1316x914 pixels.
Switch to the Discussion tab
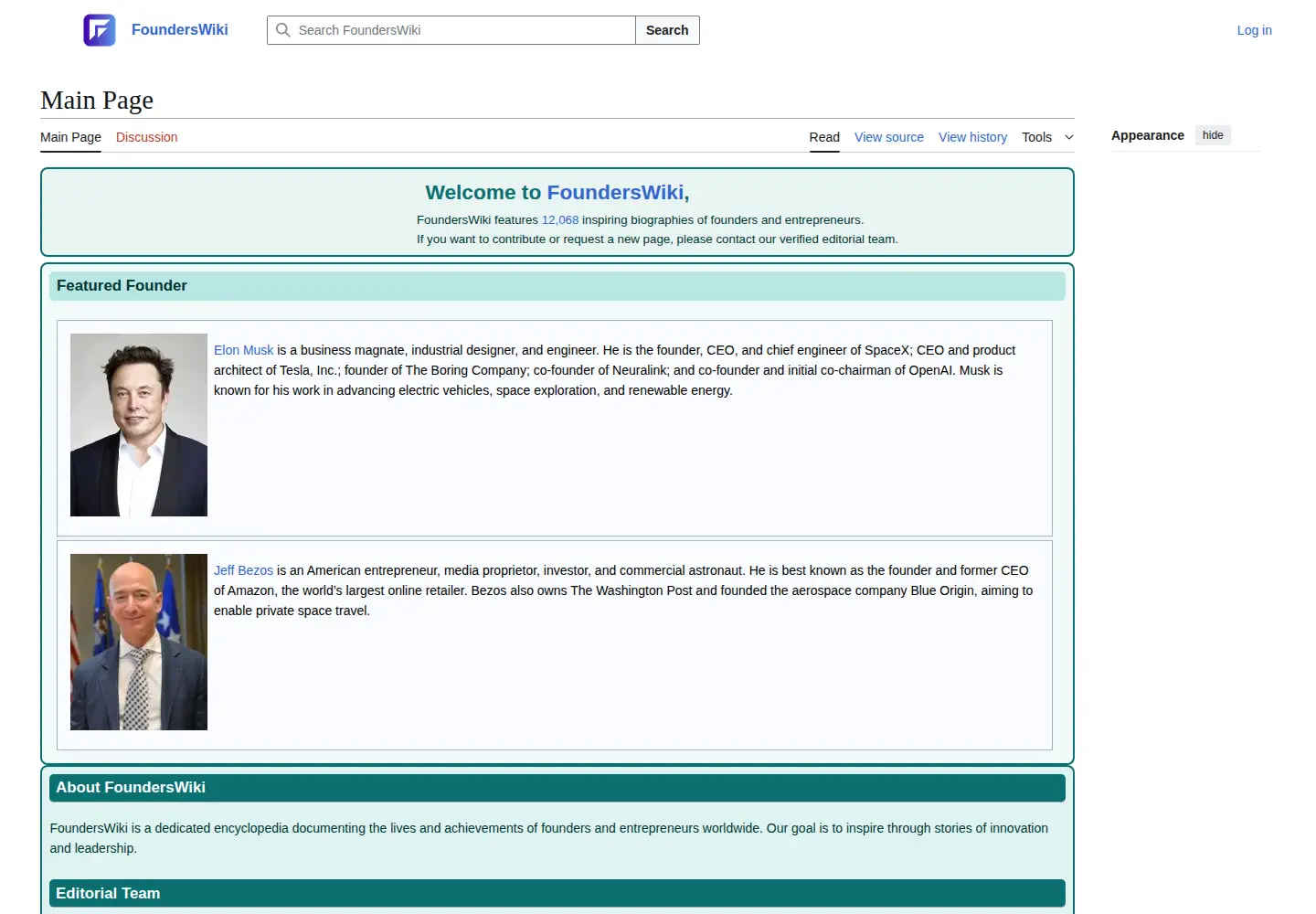(146, 137)
